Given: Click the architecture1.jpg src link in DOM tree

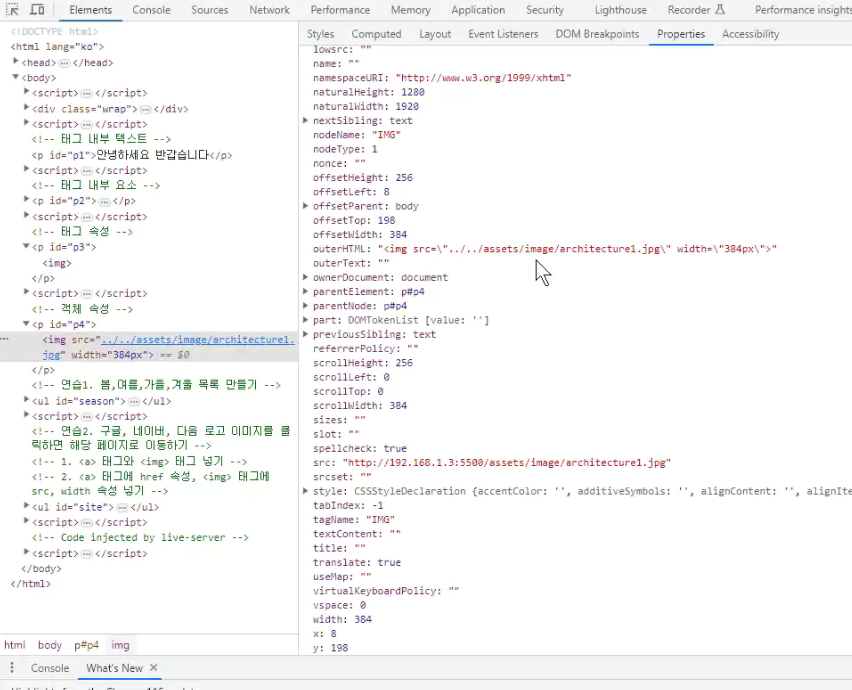Looking at the screenshot, I should point(198,340).
